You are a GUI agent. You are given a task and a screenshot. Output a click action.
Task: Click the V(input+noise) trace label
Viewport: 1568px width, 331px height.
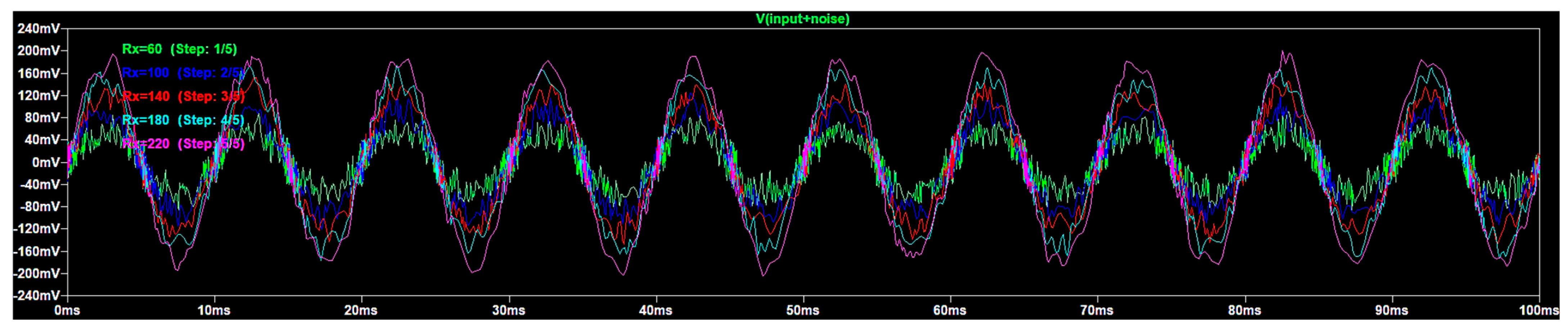point(802,19)
